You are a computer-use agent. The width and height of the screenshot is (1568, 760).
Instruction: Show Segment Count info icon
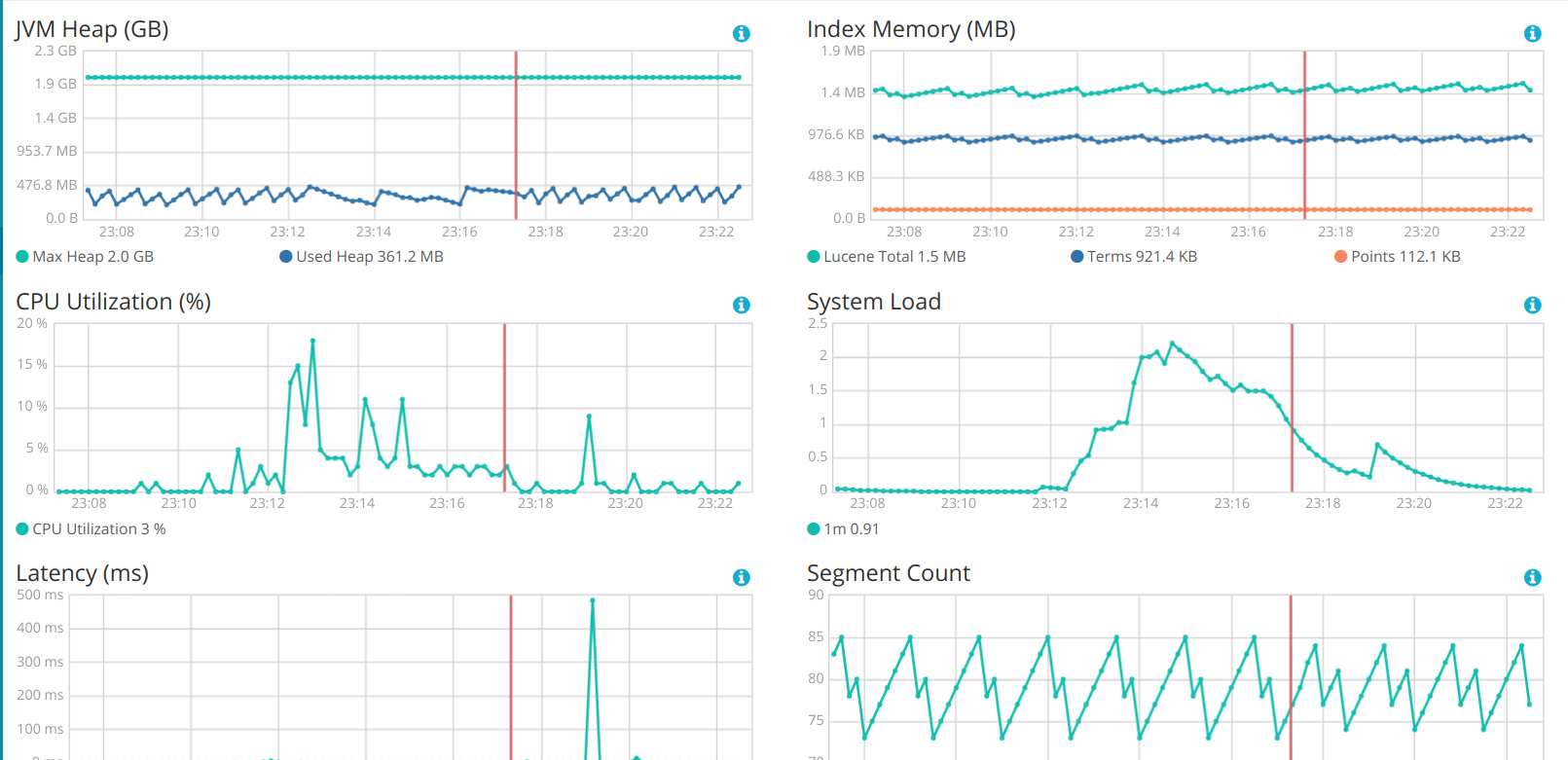pos(1532,577)
